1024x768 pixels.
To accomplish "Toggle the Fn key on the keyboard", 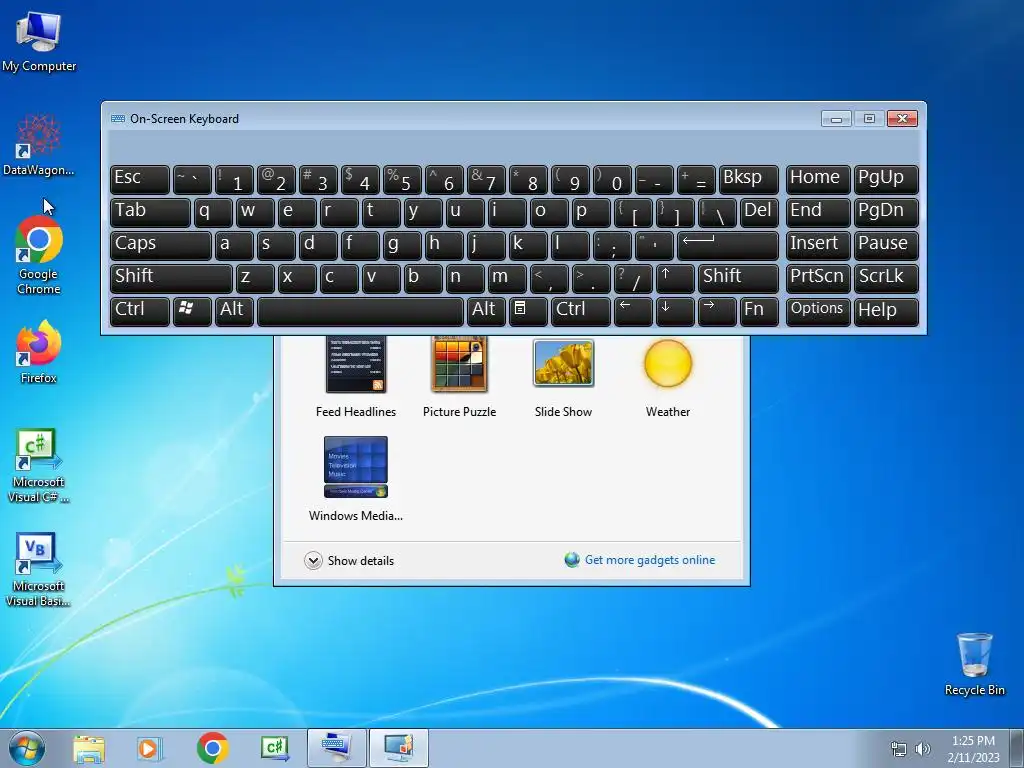I will point(759,311).
